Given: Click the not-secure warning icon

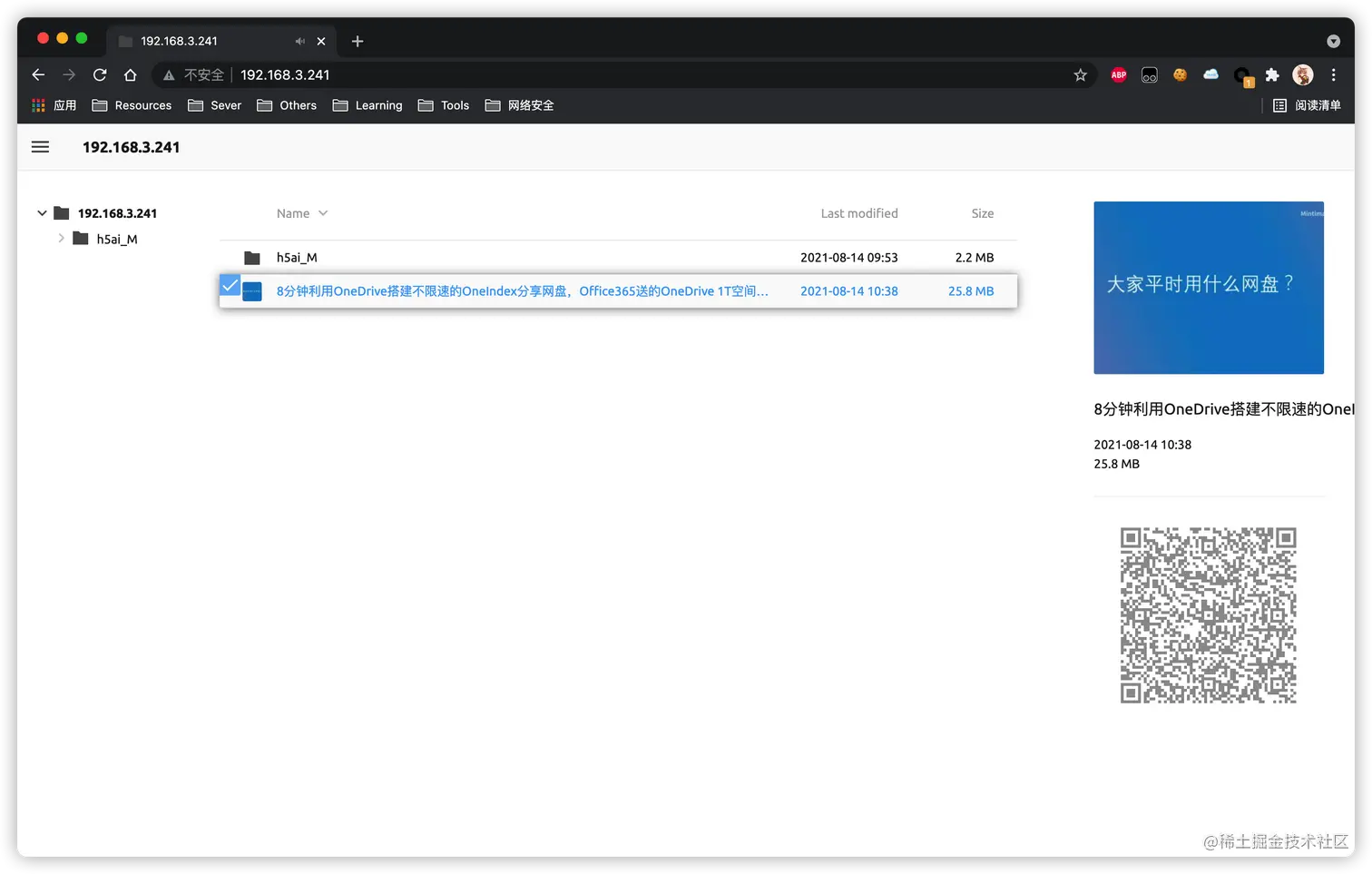Looking at the screenshot, I should 169,75.
